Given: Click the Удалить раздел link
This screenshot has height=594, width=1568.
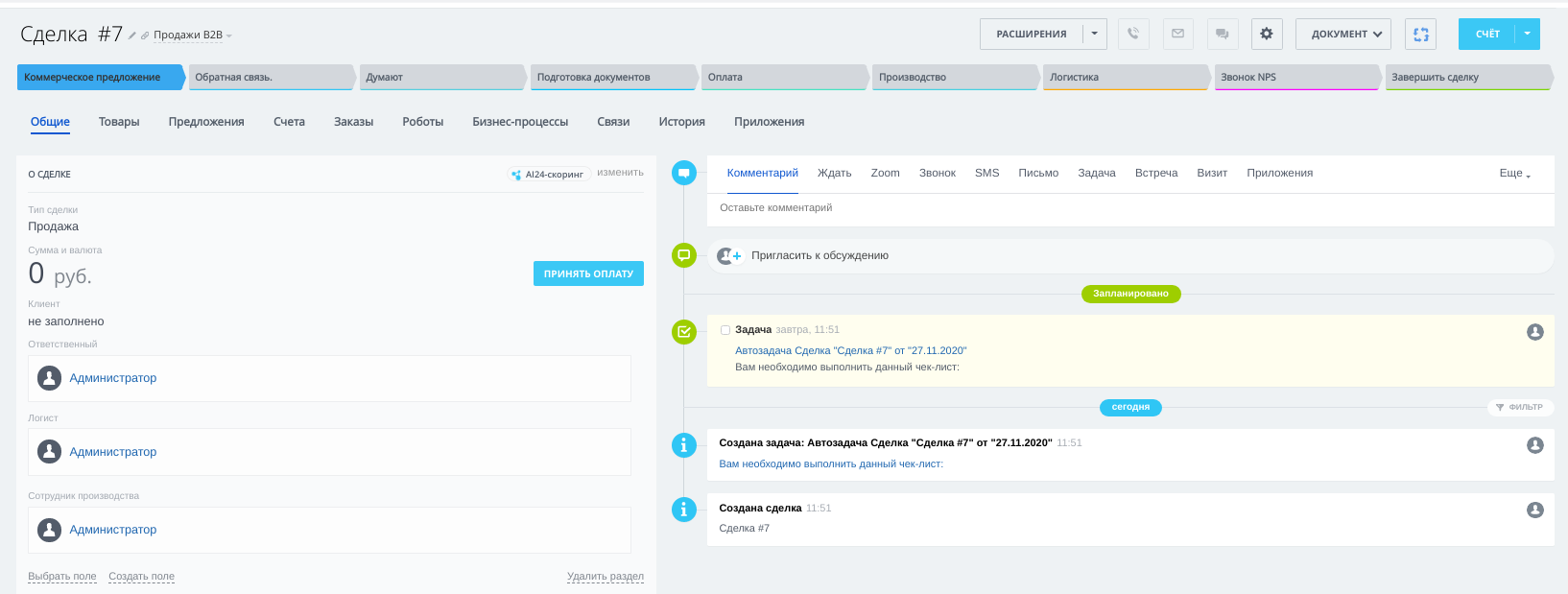Looking at the screenshot, I should (605, 577).
